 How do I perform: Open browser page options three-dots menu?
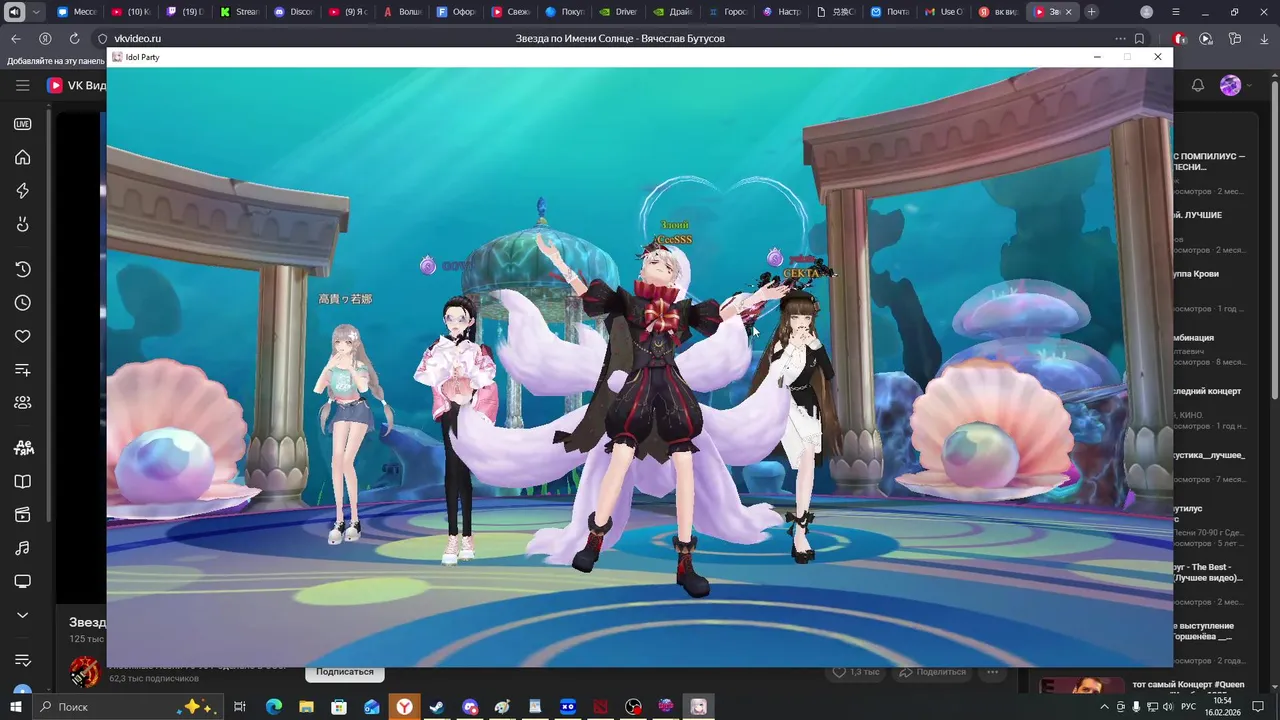point(1120,38)
